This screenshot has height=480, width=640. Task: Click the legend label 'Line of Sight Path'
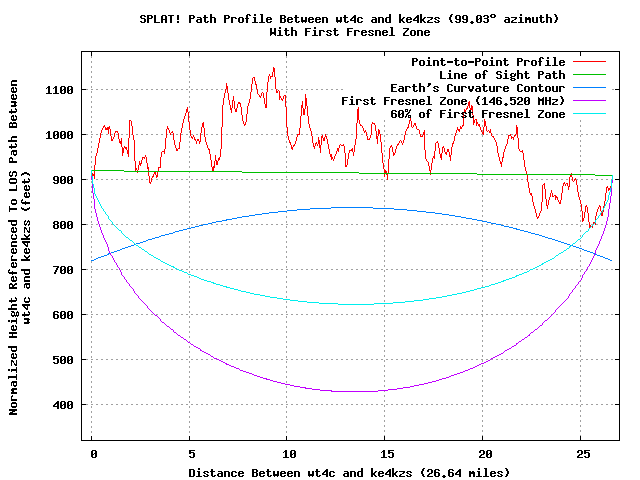tap(502, 75)
